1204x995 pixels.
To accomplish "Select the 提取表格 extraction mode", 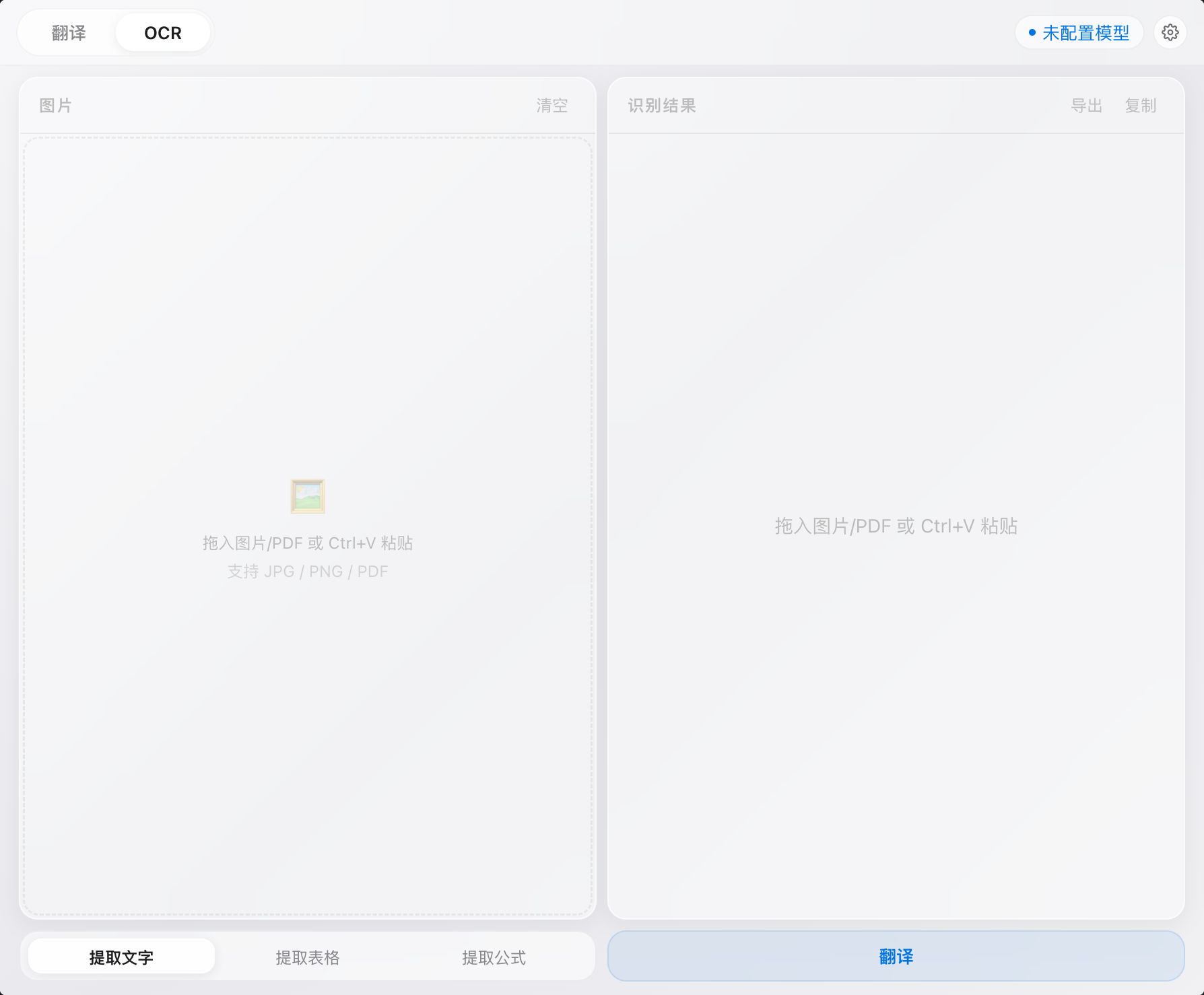I will click(308, 957).
